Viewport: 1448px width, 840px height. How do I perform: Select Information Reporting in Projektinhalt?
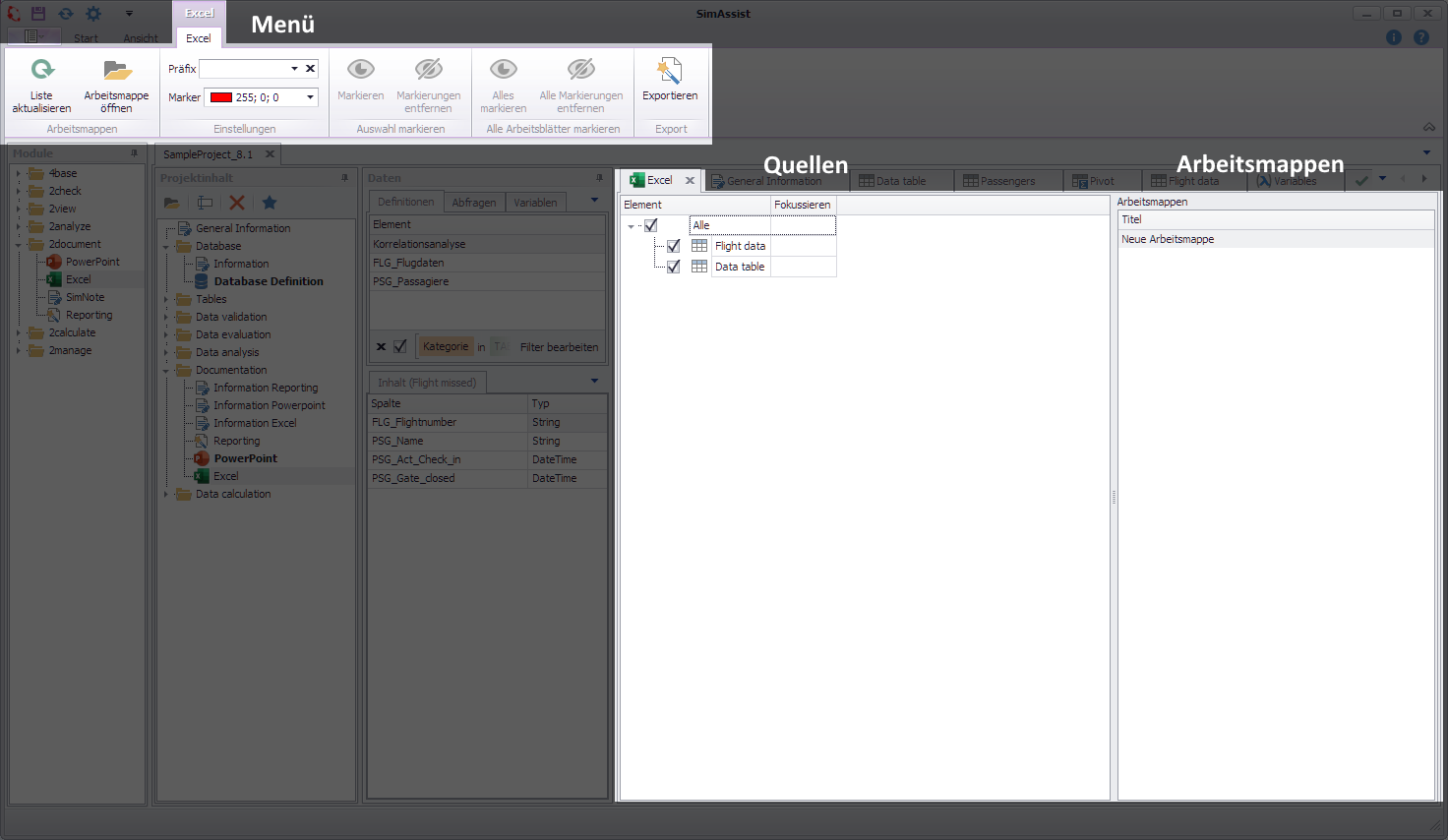pos(266,388)
